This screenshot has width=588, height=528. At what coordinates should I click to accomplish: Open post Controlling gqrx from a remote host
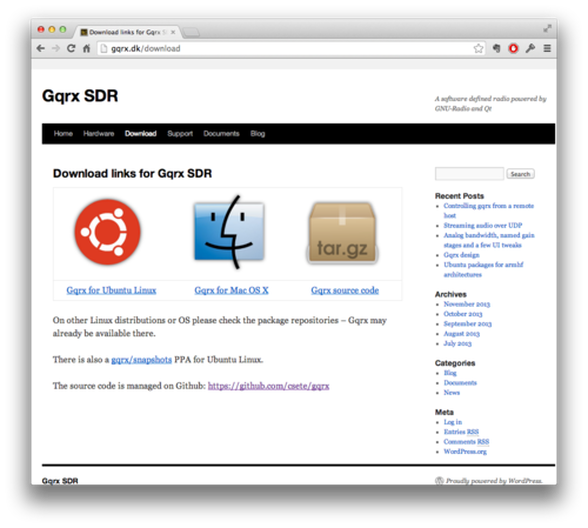[x=489, y=211]
